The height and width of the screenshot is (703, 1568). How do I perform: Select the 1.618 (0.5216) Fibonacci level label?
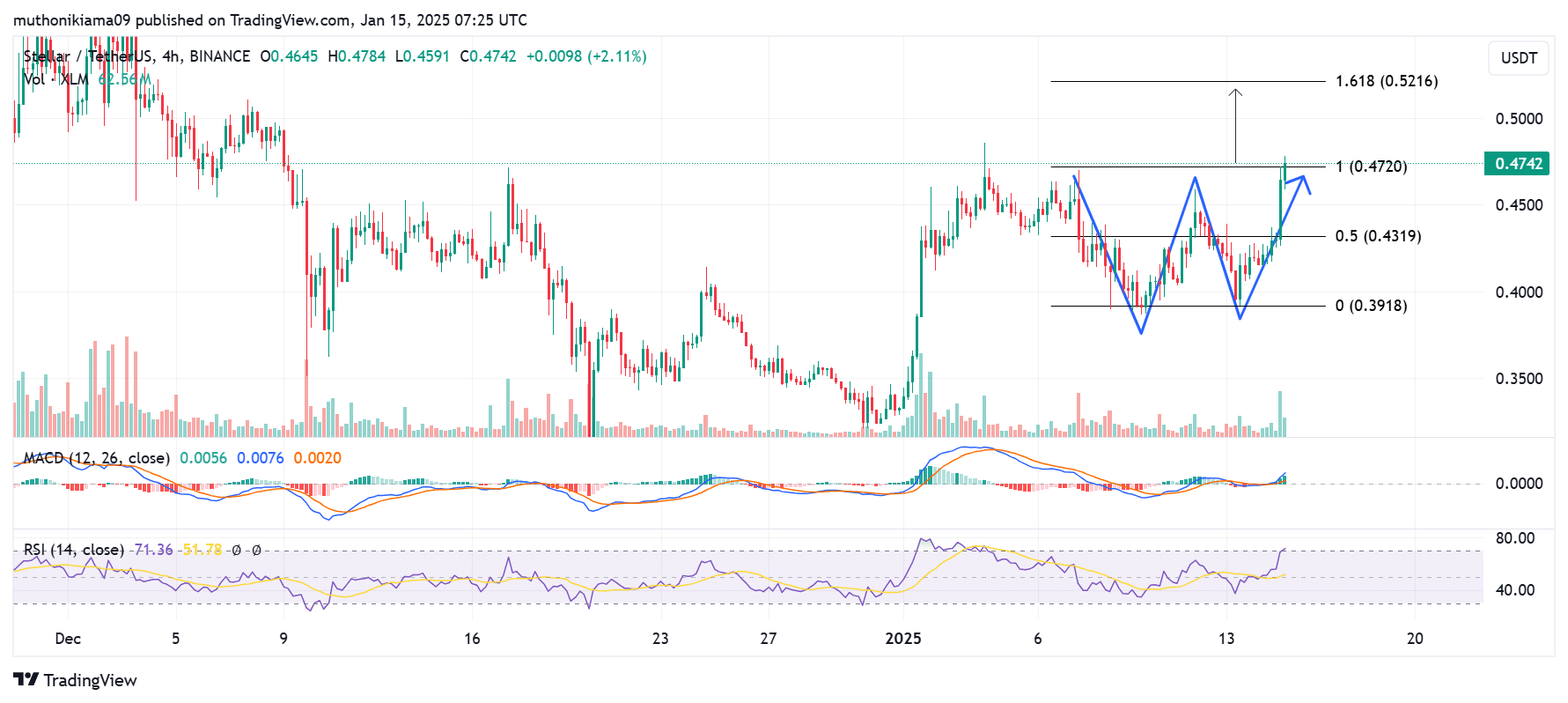[1386, 81]
